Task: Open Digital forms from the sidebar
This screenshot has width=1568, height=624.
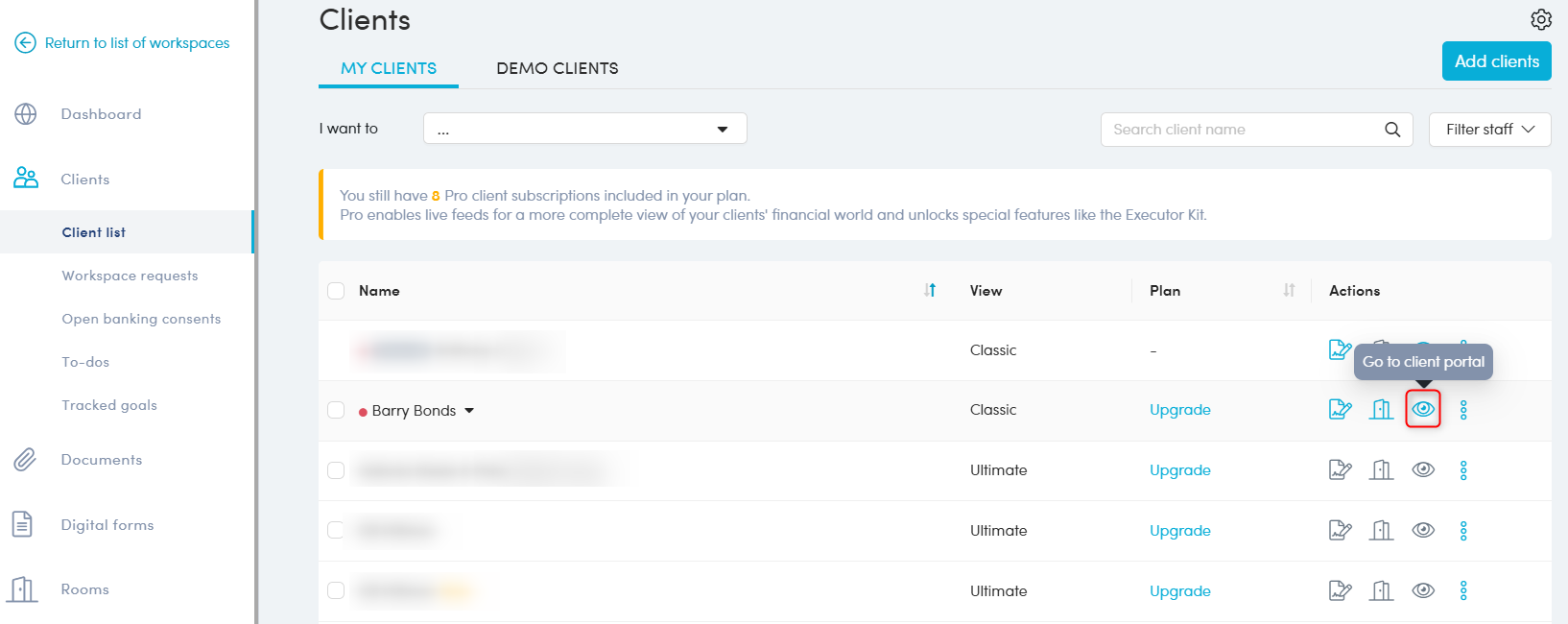Action: [107, 525]
